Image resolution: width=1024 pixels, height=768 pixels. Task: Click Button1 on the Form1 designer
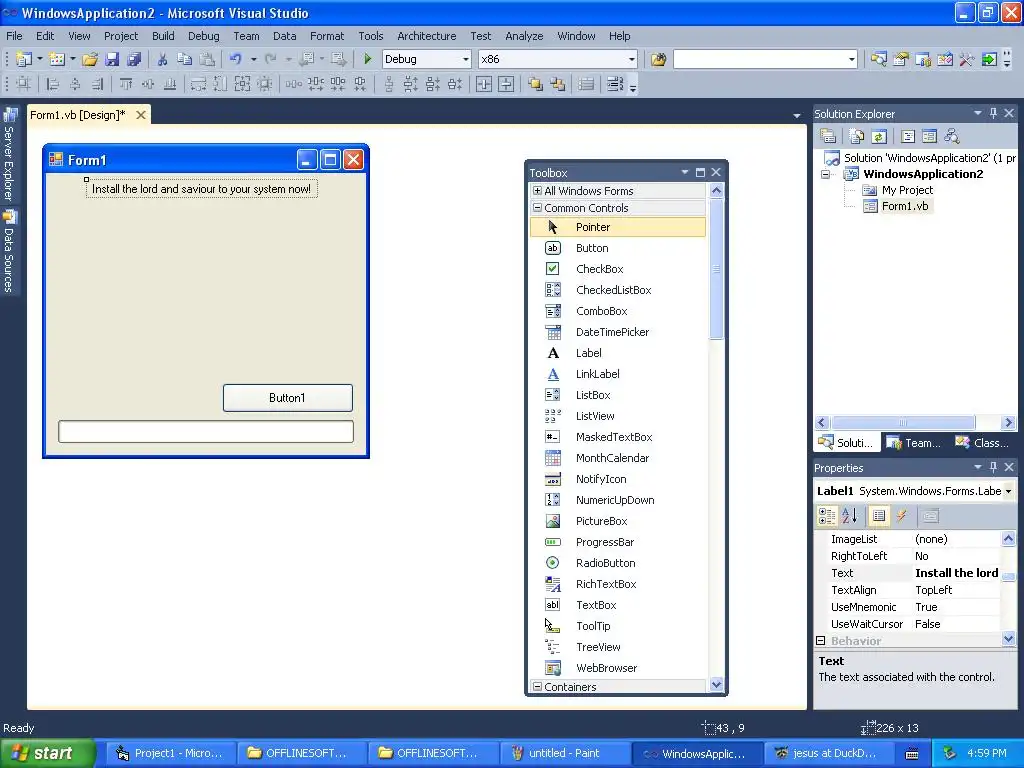(x=287, y=398)
